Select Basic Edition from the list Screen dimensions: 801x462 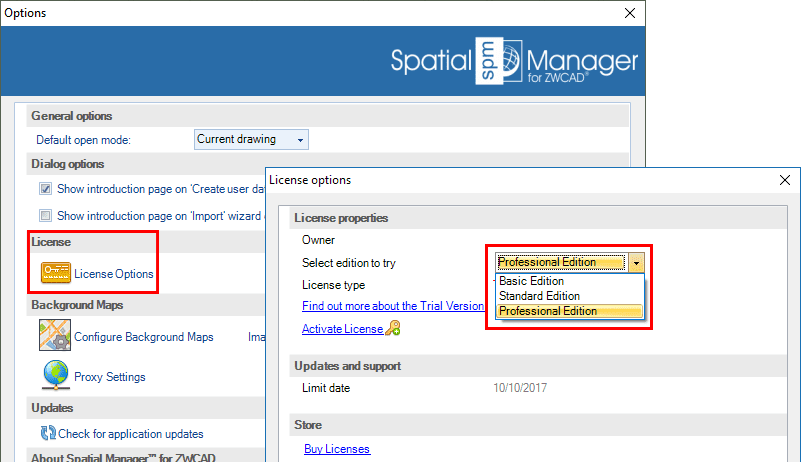pos(532,281)
